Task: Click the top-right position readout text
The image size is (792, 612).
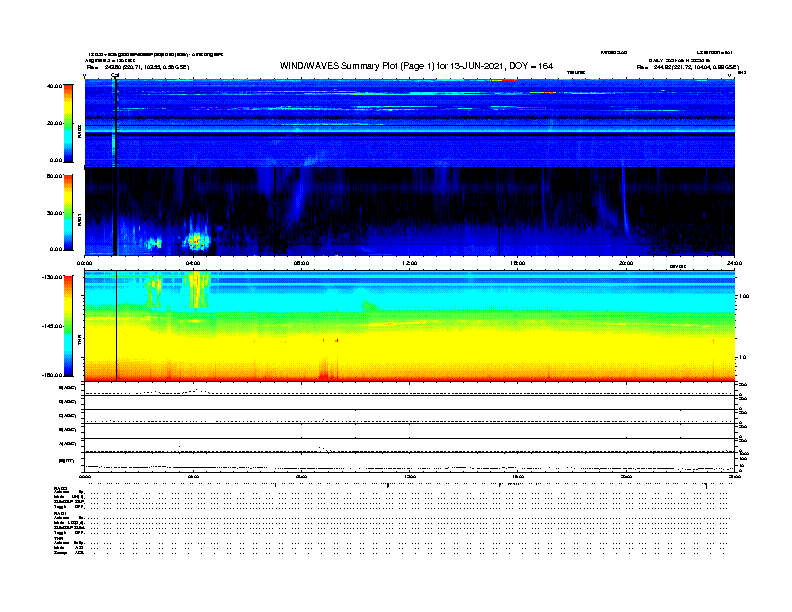Action: click(687, 67)
